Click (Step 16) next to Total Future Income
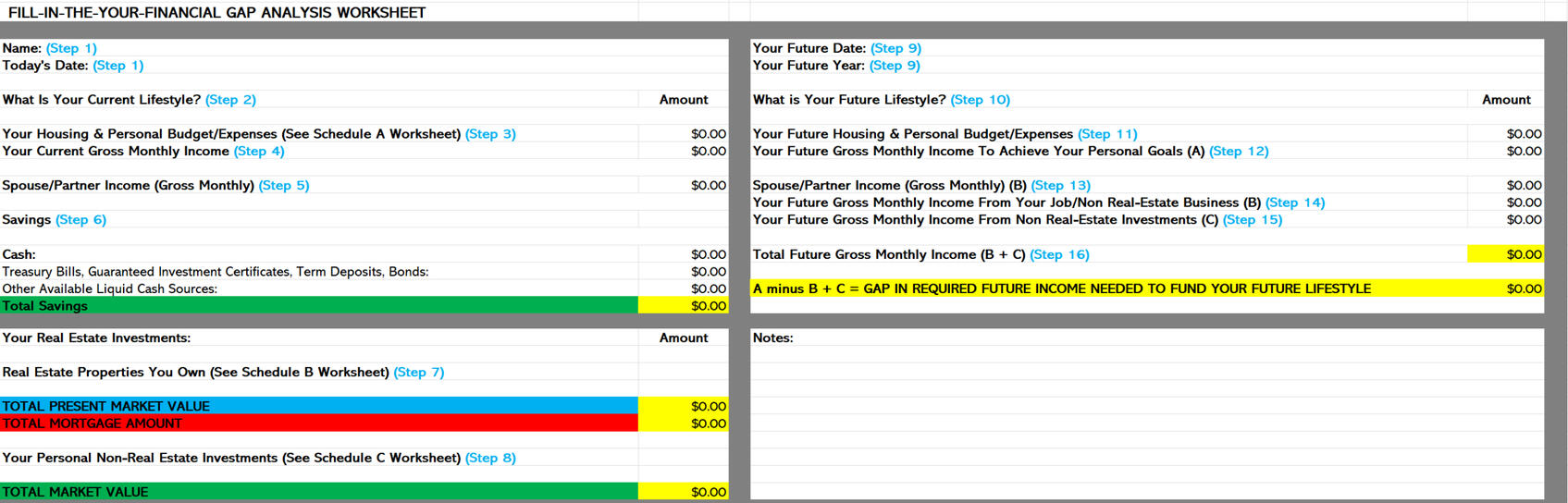Image resolution: width=1568 pixels, height=503 pixels. pos(1059,255)
